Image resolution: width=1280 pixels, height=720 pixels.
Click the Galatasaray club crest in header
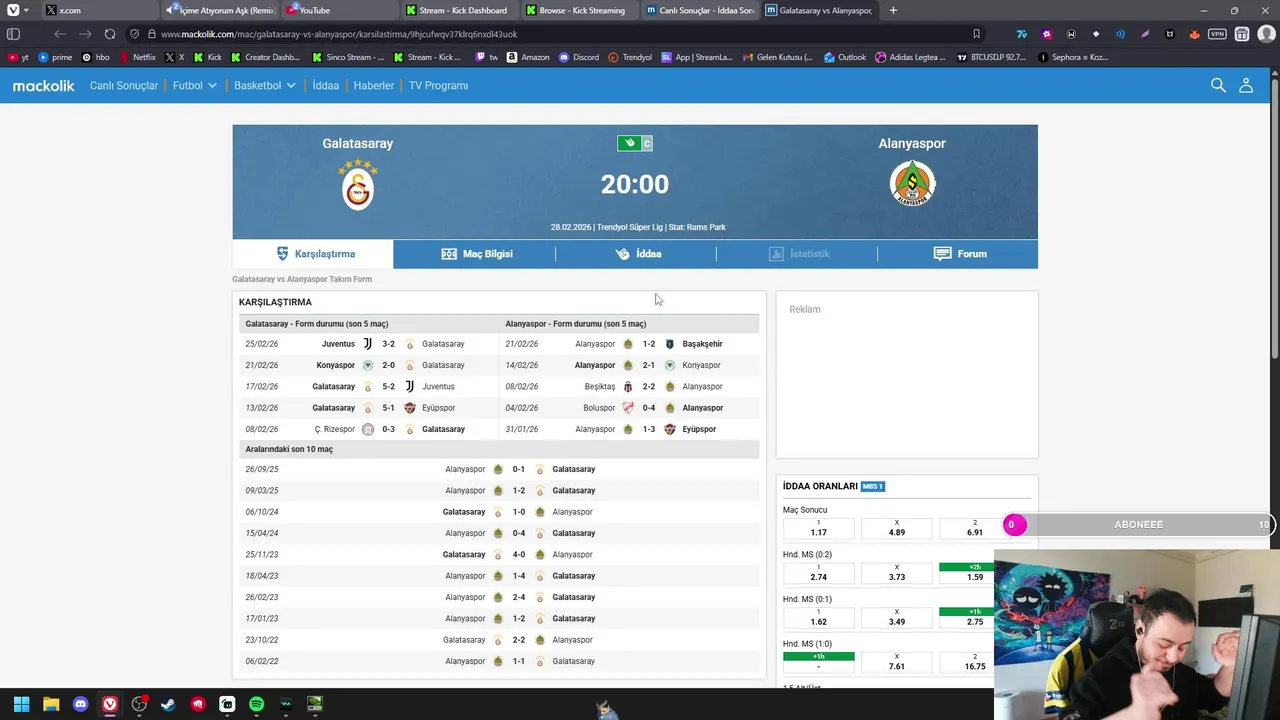tap(358, 184)
